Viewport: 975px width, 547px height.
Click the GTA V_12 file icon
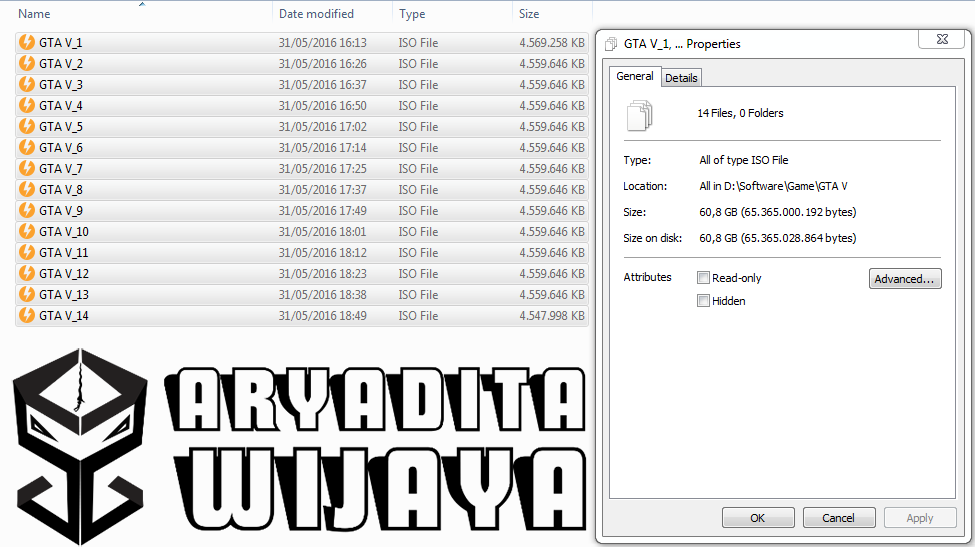[x=27, y=274]
